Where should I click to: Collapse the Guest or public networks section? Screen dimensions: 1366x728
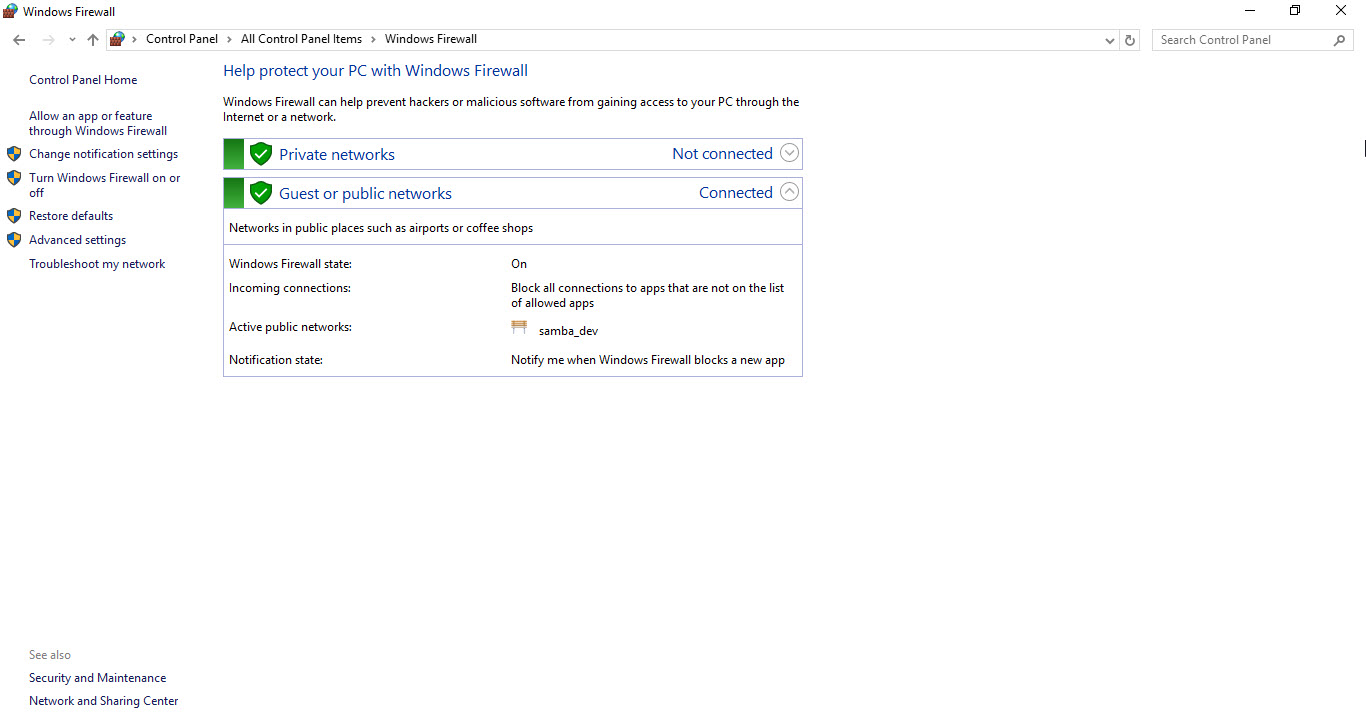click(789, 191)
